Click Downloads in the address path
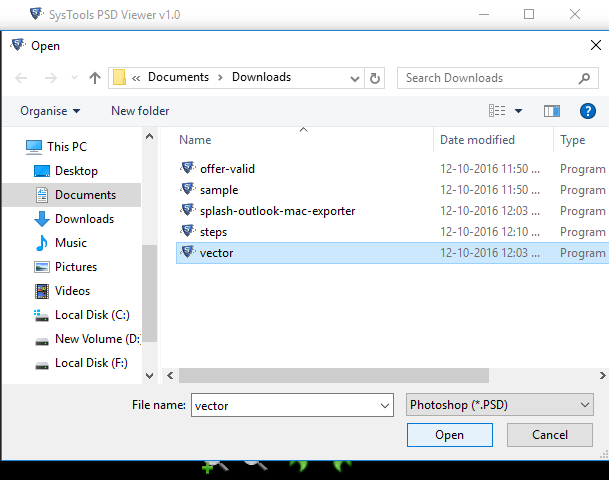609x480 pixels. tap(261, 77)
